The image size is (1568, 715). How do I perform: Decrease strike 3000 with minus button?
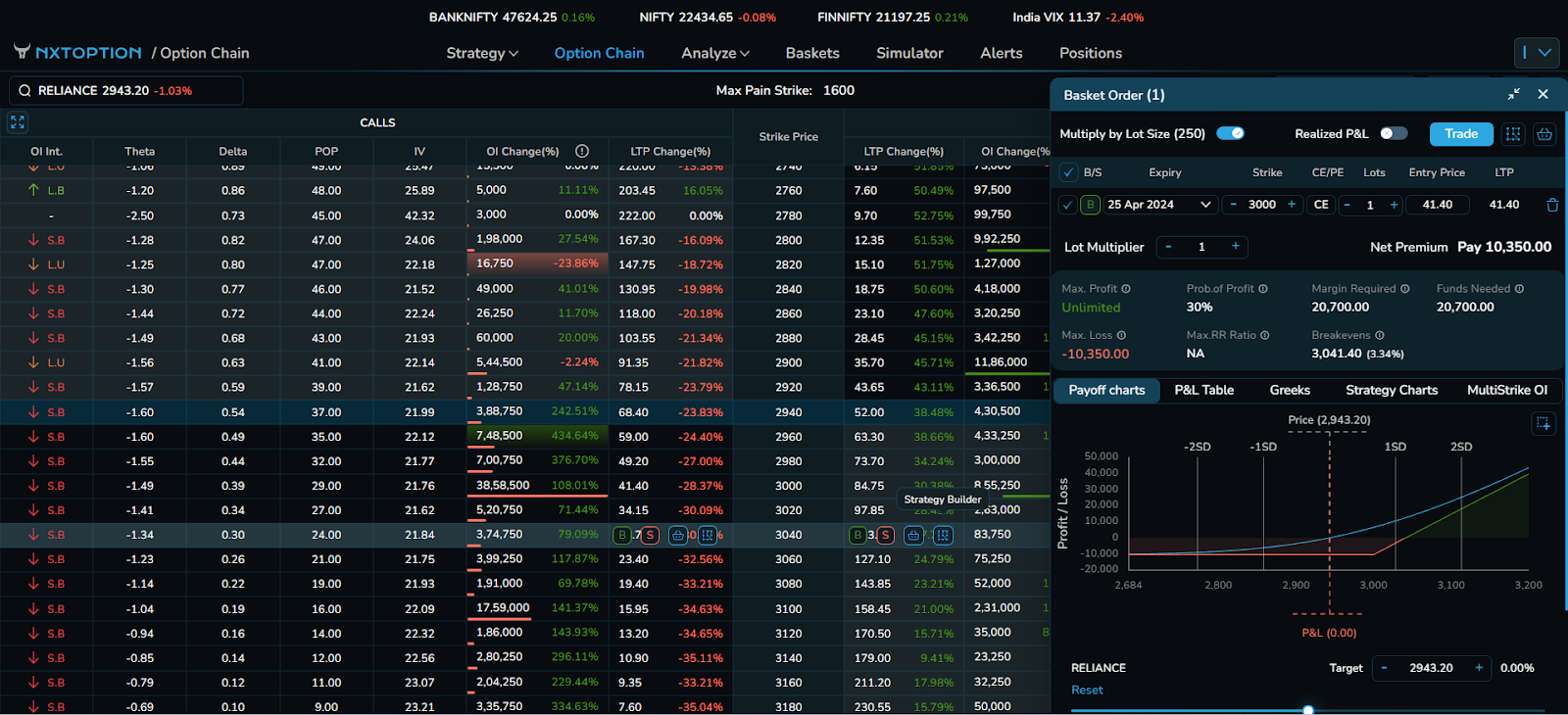click(x=1234, y=205)
